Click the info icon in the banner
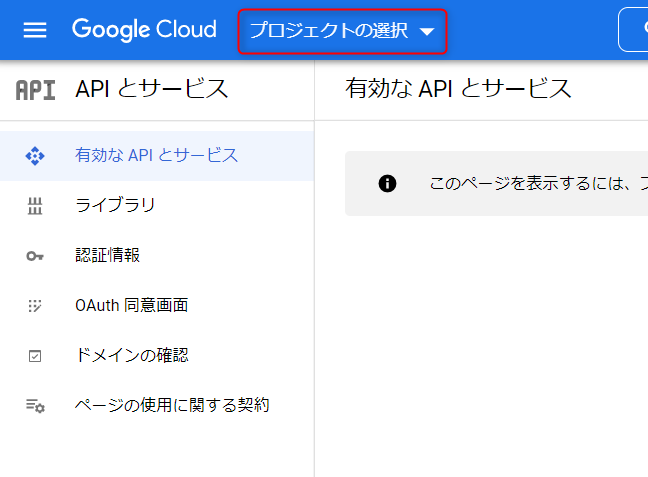This screenshot has height=477, width=648. pyautogui.click(x=387, y=183)
